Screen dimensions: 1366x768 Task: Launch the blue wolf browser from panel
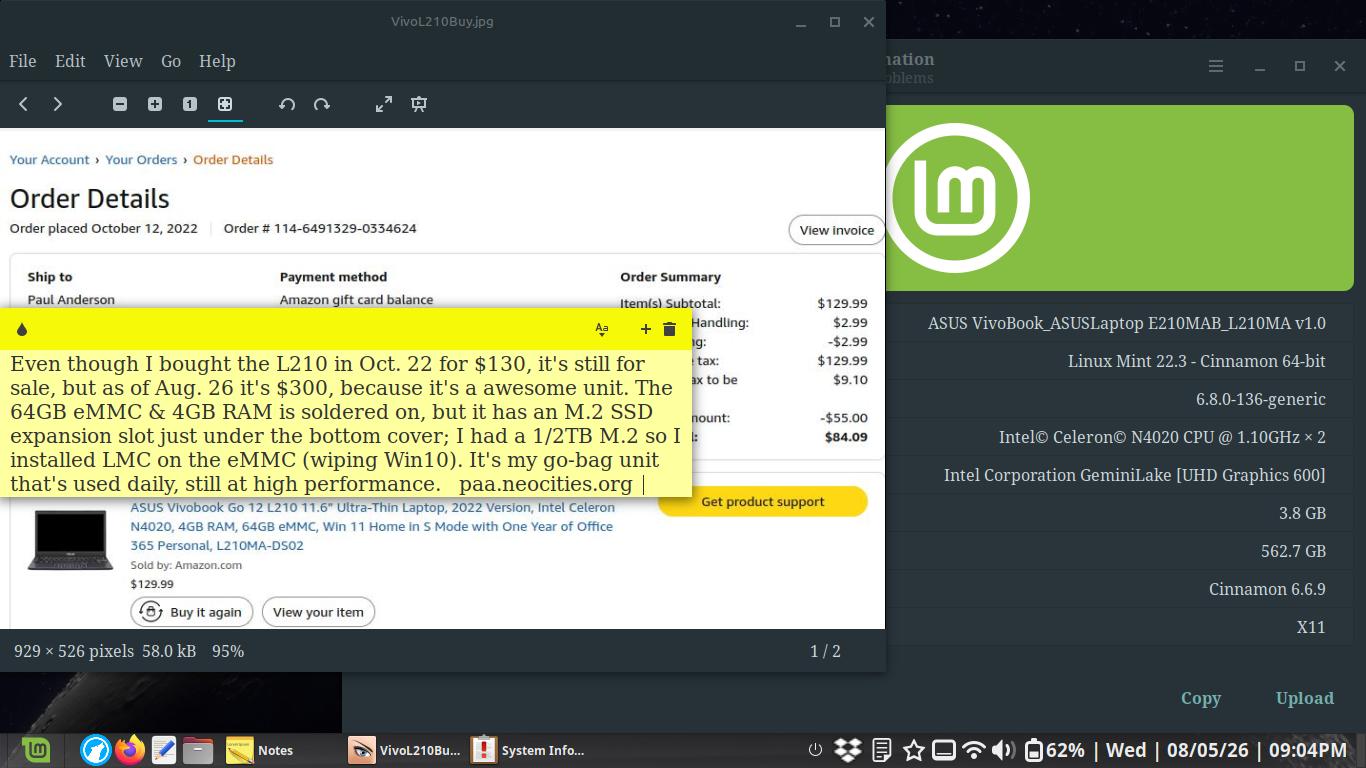[x=95, y=750]
